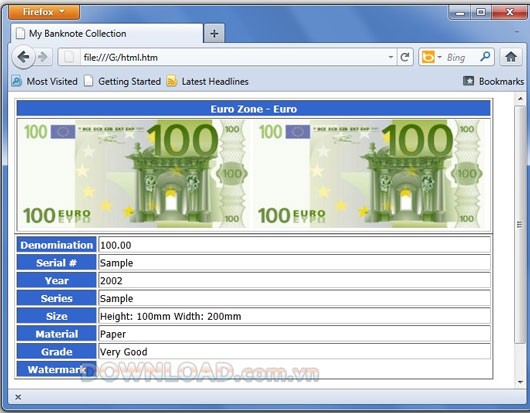The width and height of the screenshot is (530, 413).
Task: Click the Watermark label cell
Action: [56, 369]
